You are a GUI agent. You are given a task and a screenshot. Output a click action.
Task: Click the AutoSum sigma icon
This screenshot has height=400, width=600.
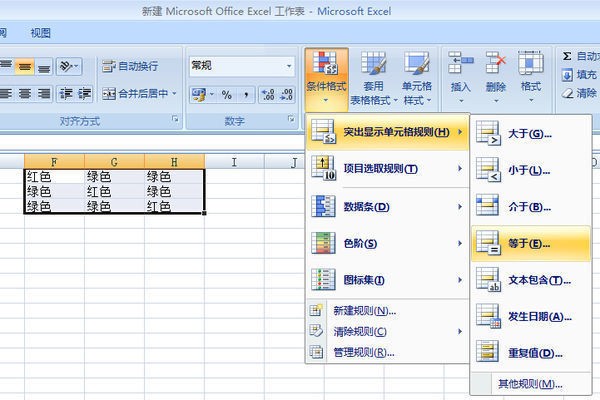pyautogui.click(x=567, y=56)
